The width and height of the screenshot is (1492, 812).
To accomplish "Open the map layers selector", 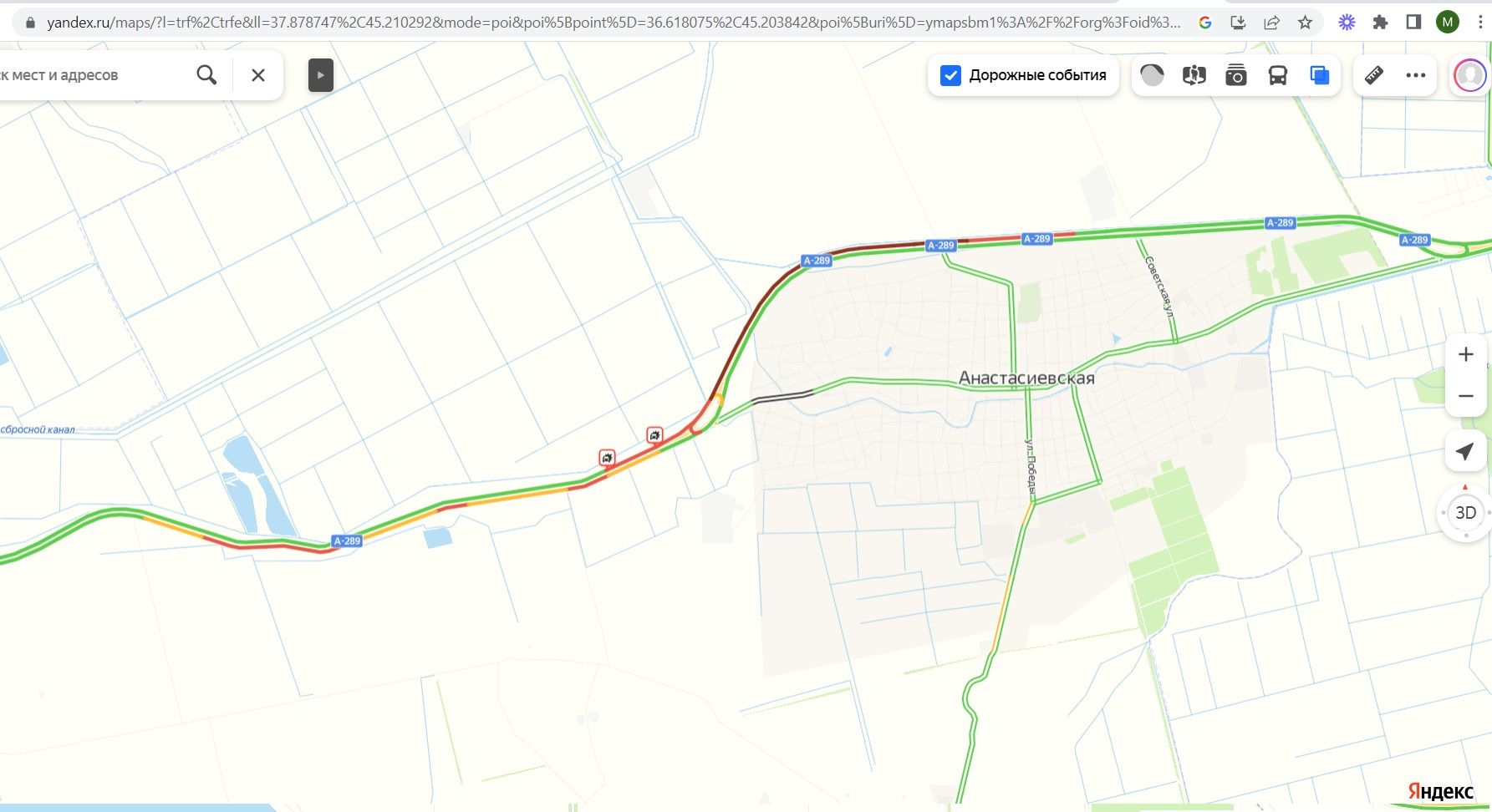I will (x=1320, y=75).
